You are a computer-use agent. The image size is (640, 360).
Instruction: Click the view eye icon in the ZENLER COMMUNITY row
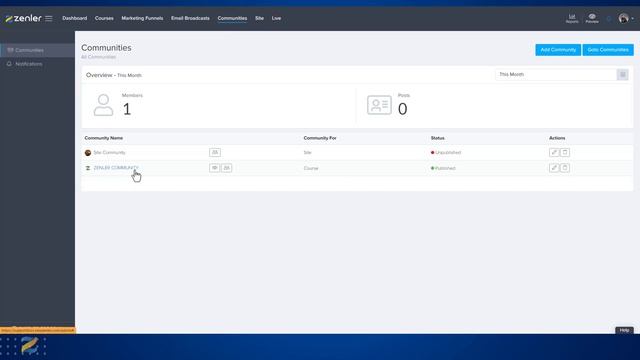coord(214,168)
